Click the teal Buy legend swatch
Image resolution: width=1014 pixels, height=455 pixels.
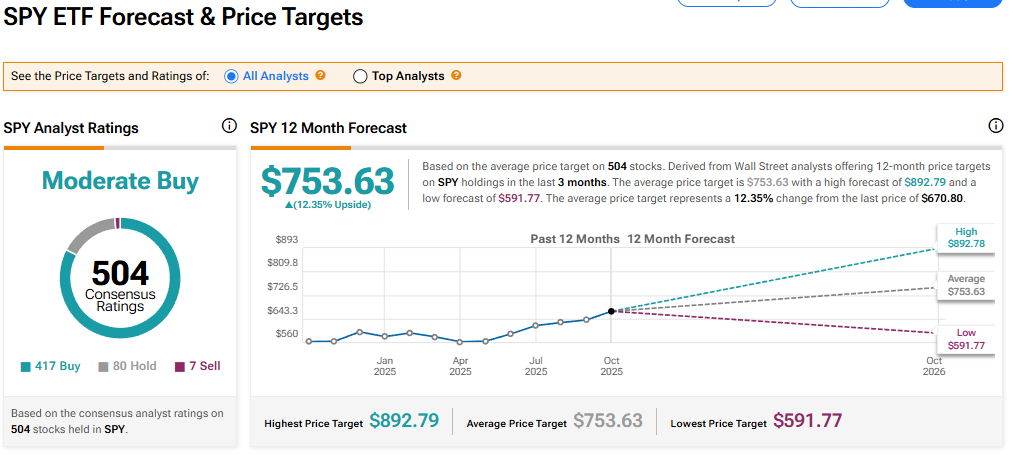click(x=26, y=367)
